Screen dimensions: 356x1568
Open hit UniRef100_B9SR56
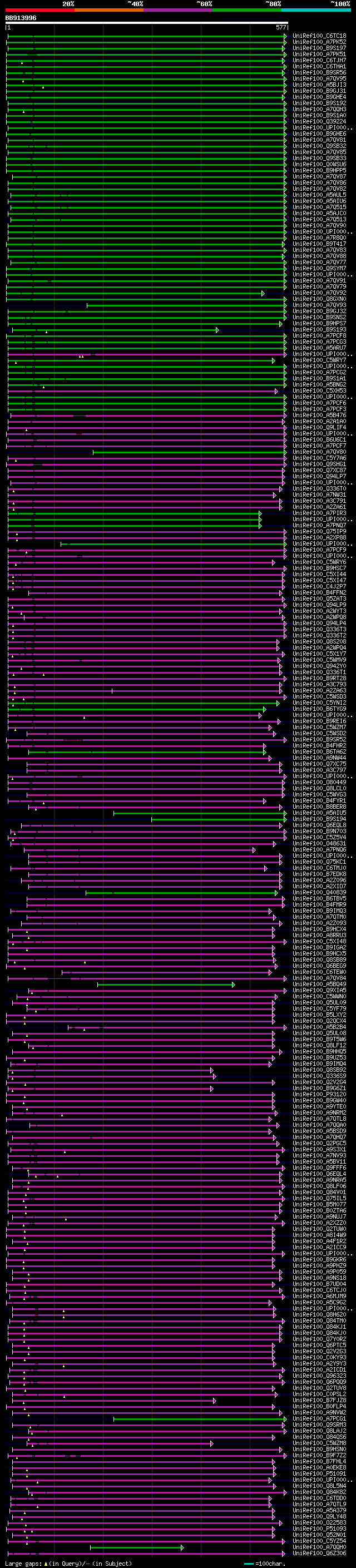(x=319, y=72)
